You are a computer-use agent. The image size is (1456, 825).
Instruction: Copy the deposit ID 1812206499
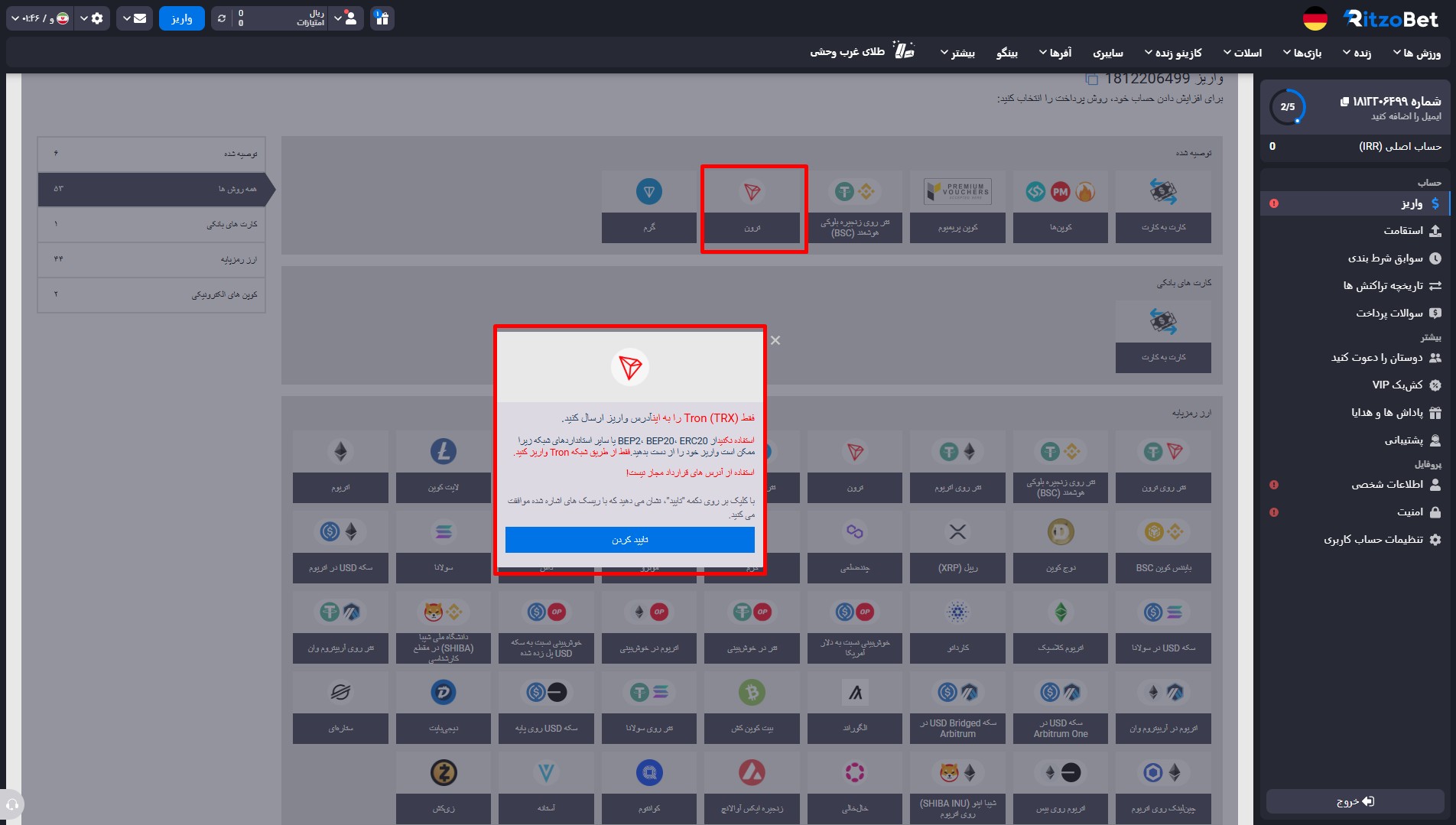1092,79
